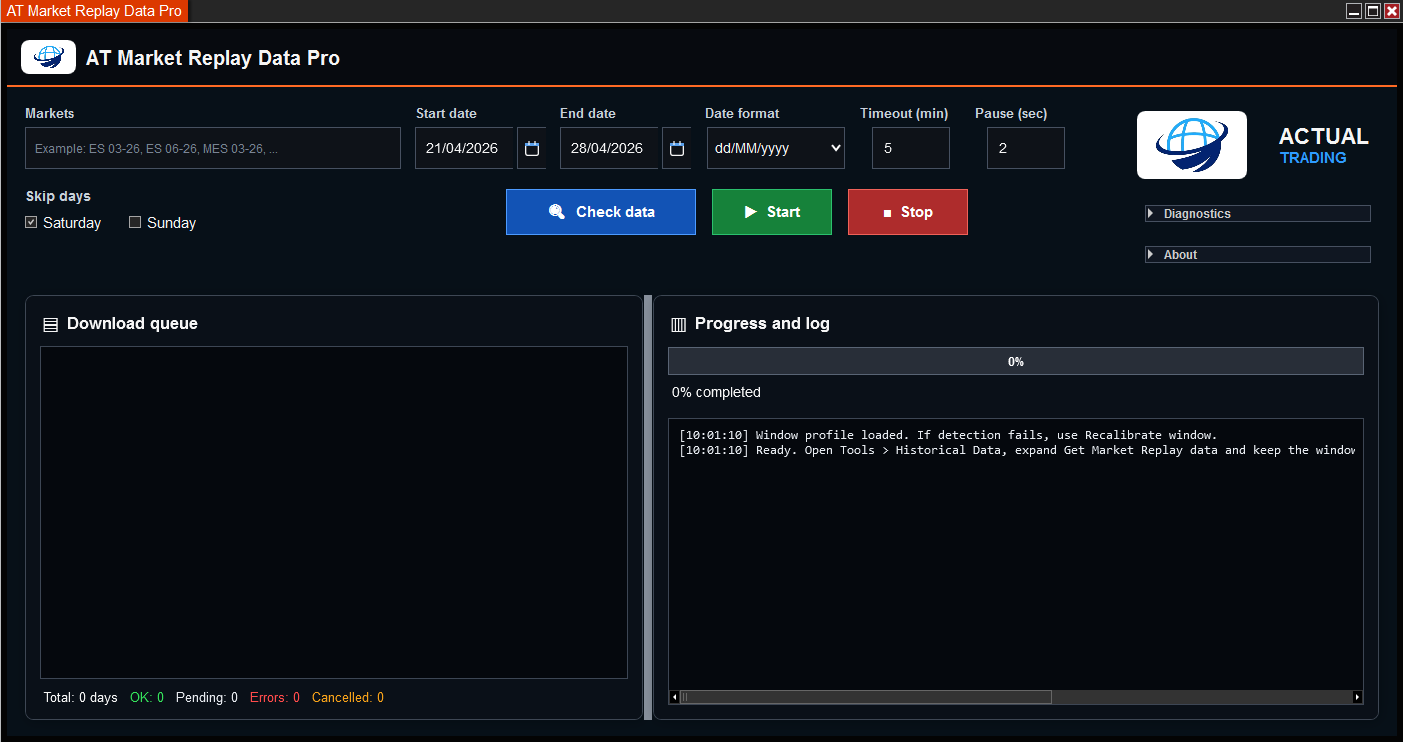Click the "ACTUAL" brand text
1403x742 pixels.
pos(1324,136)
